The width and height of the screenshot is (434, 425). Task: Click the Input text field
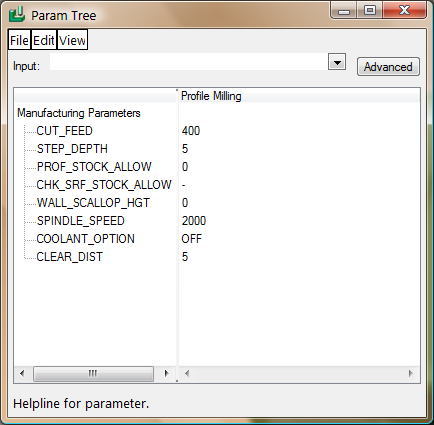point(188,62)
